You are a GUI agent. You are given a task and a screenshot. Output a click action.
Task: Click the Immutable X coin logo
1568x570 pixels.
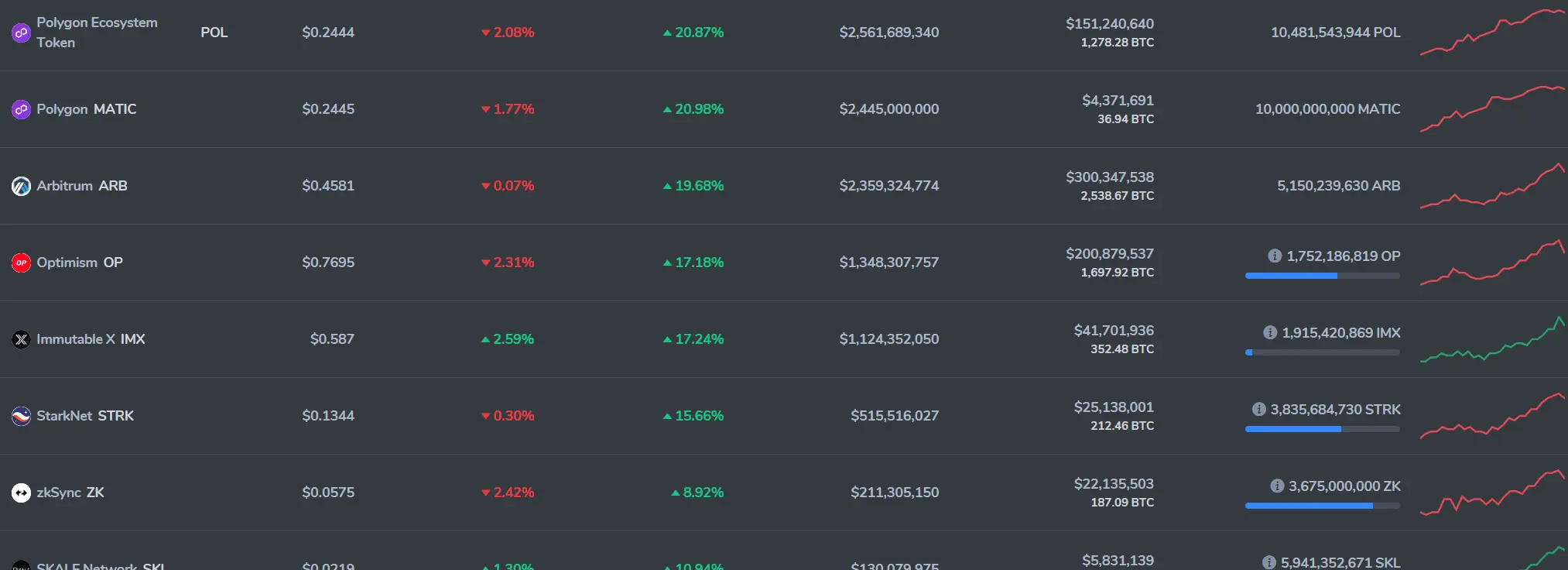pos(21,339)
